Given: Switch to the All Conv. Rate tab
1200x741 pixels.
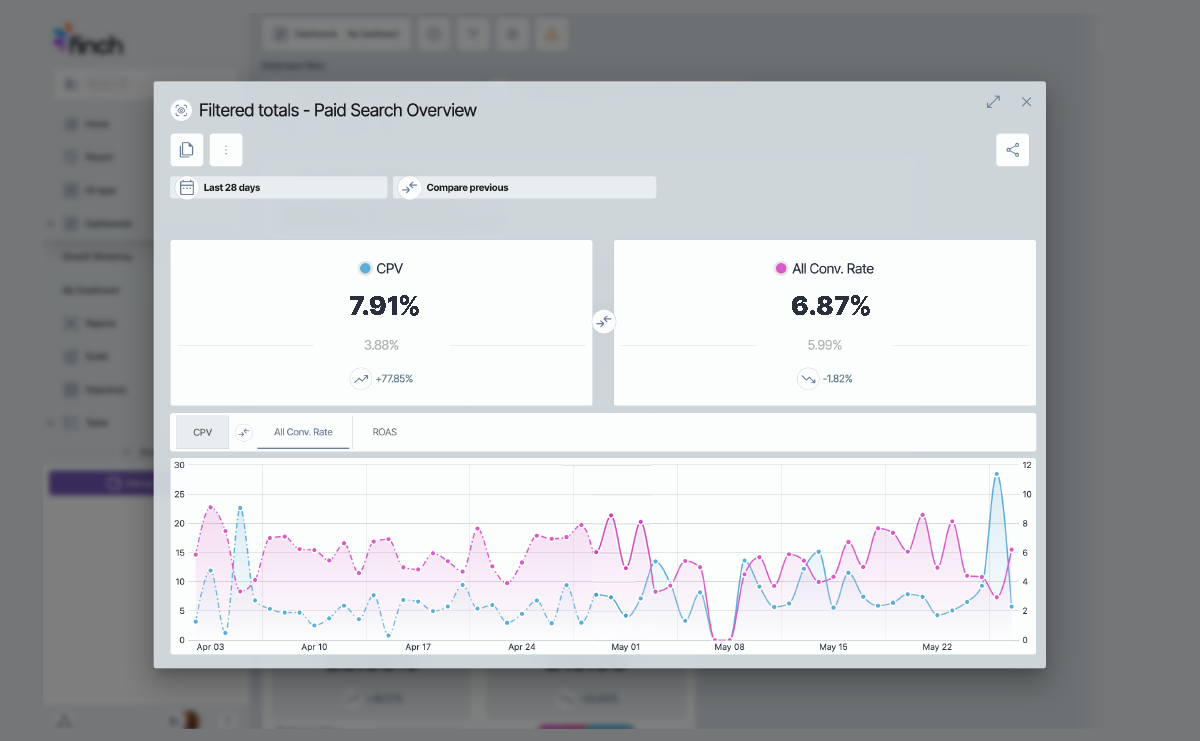Looking at the screenshot, I should [303, 432].
